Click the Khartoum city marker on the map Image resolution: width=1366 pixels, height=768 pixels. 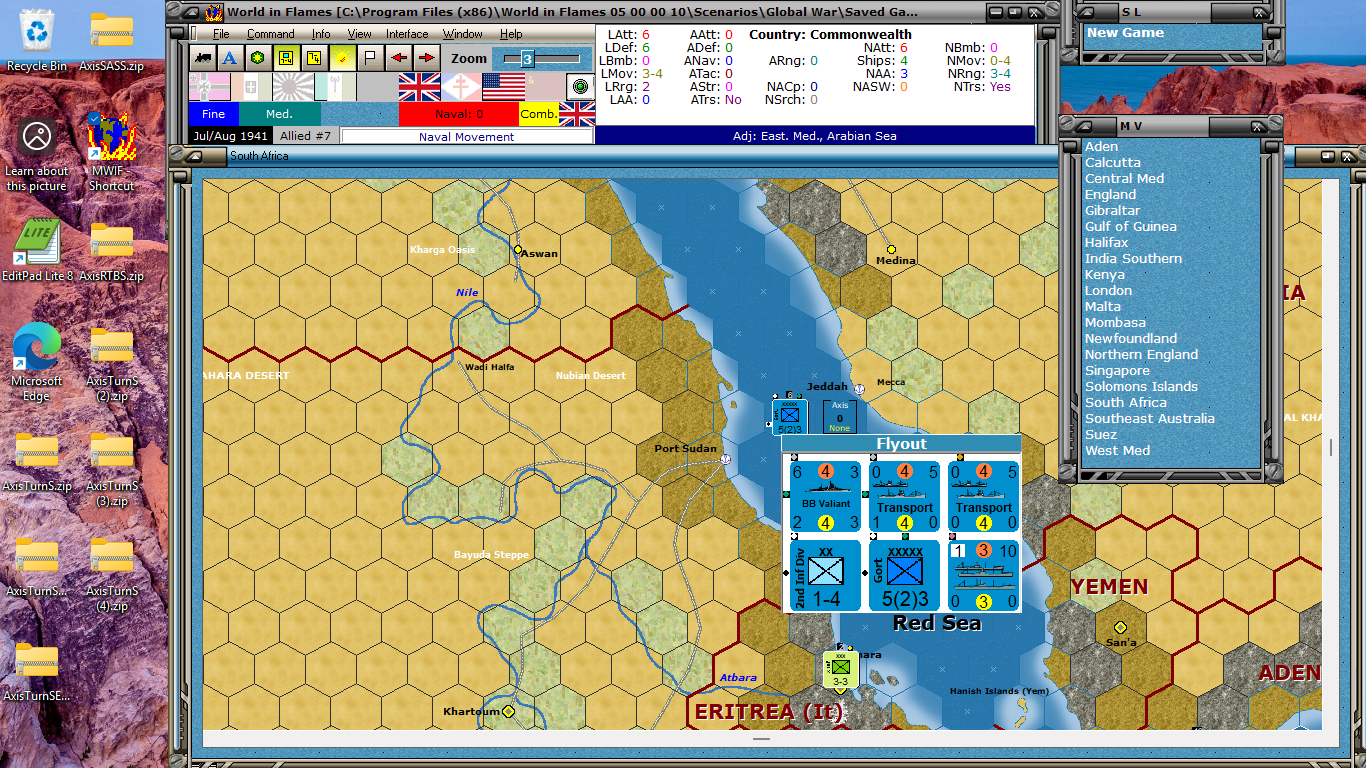pyautogui.click(x=508, y=711)
